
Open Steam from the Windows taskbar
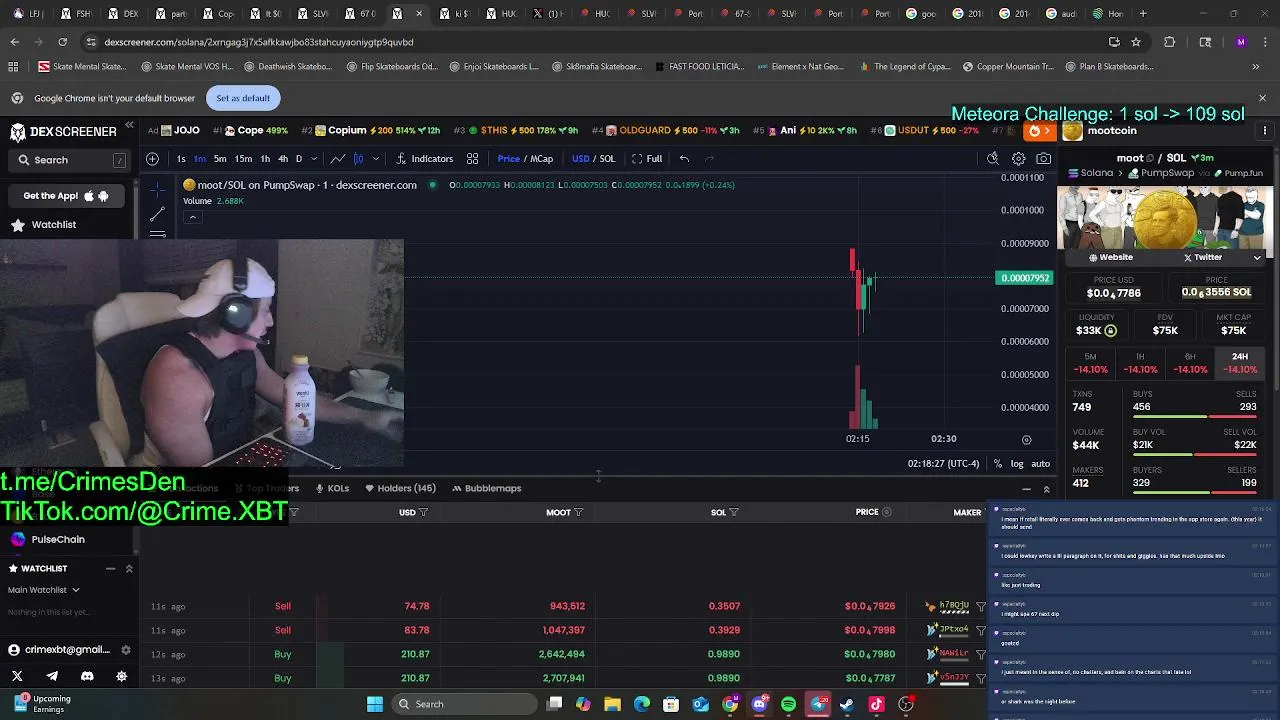pyautogui.click(x=847, y=704)
